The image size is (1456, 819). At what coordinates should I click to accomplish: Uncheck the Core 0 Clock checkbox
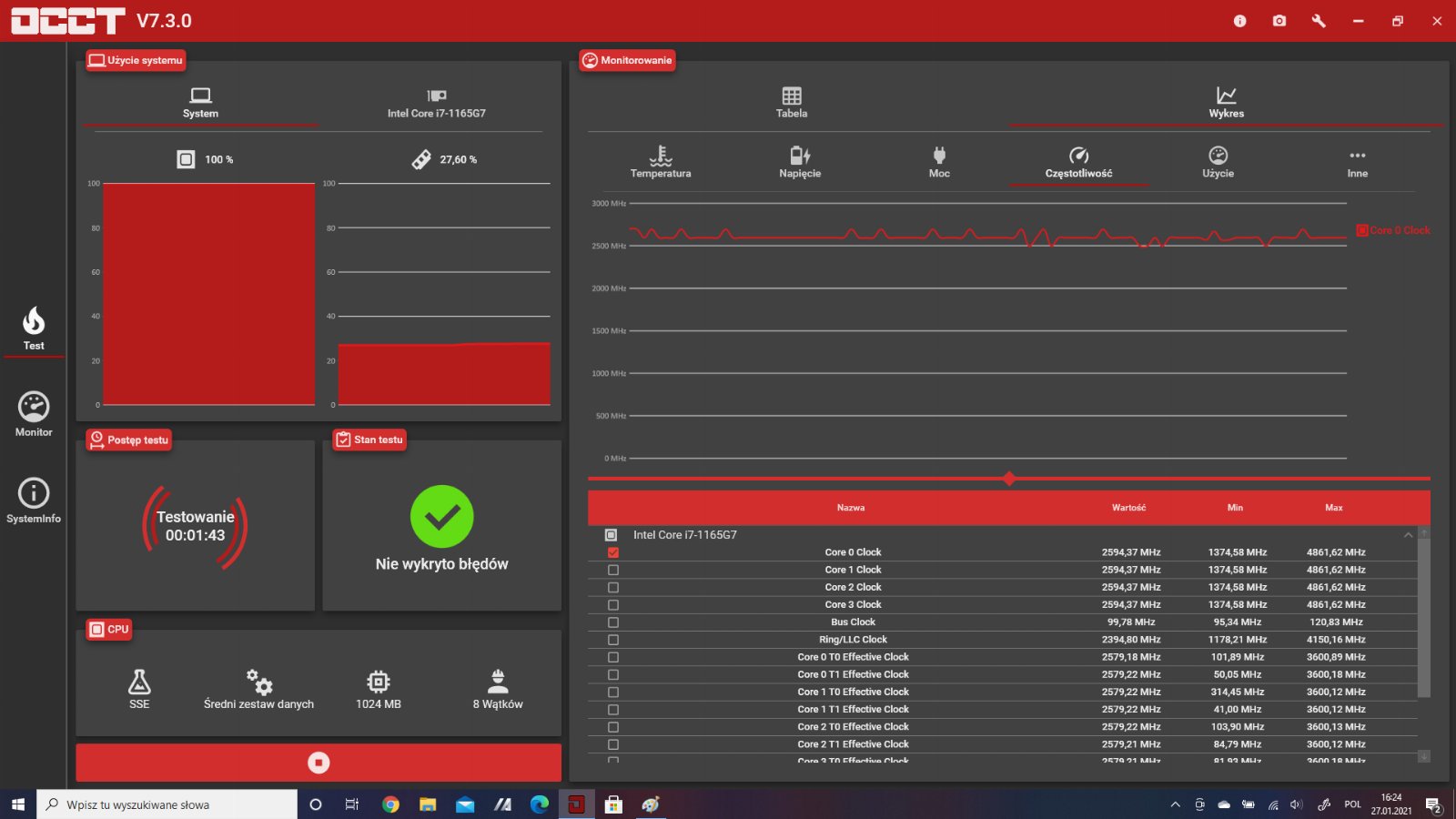coord(612,552)
